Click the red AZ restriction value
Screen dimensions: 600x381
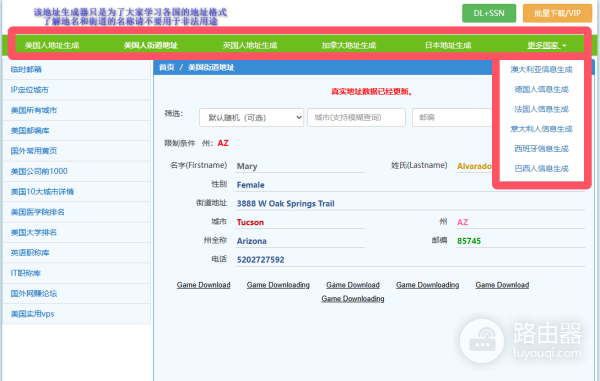pos(223,143)
